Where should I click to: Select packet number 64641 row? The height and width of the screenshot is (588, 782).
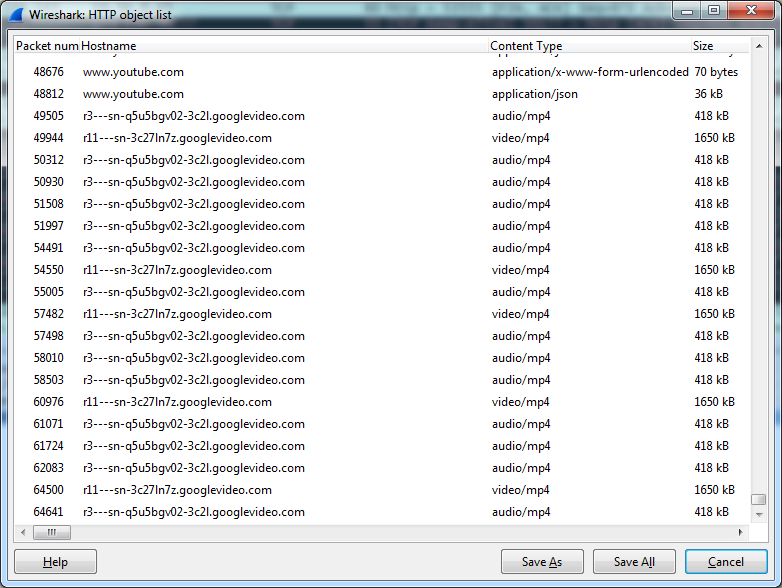[x=382, y=512]
